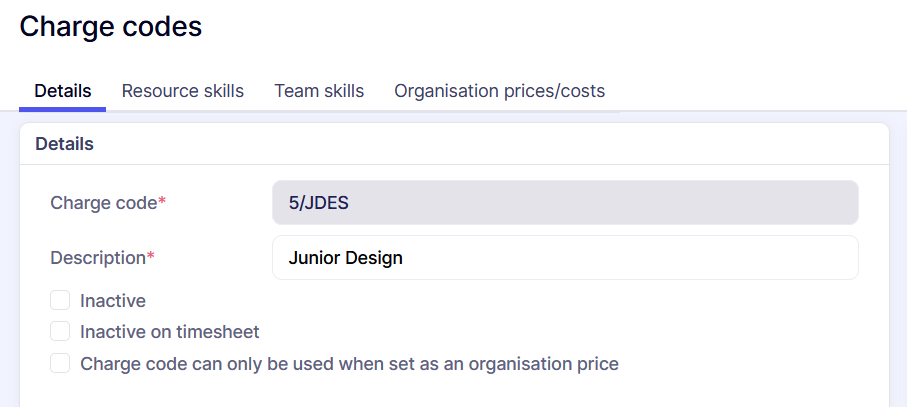Viewport: 907px width, 407px height.
Task: Click the Details section header
Action: pyautogui.click(x=64, y=144)
